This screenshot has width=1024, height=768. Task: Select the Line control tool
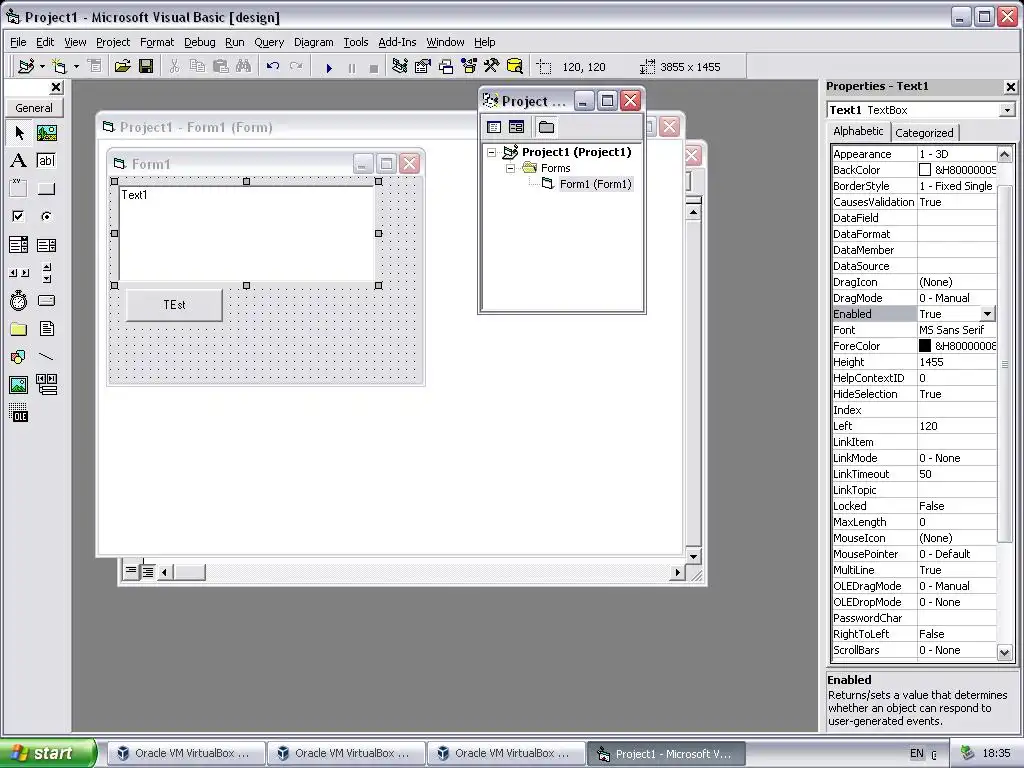click(x=46, y=357)
